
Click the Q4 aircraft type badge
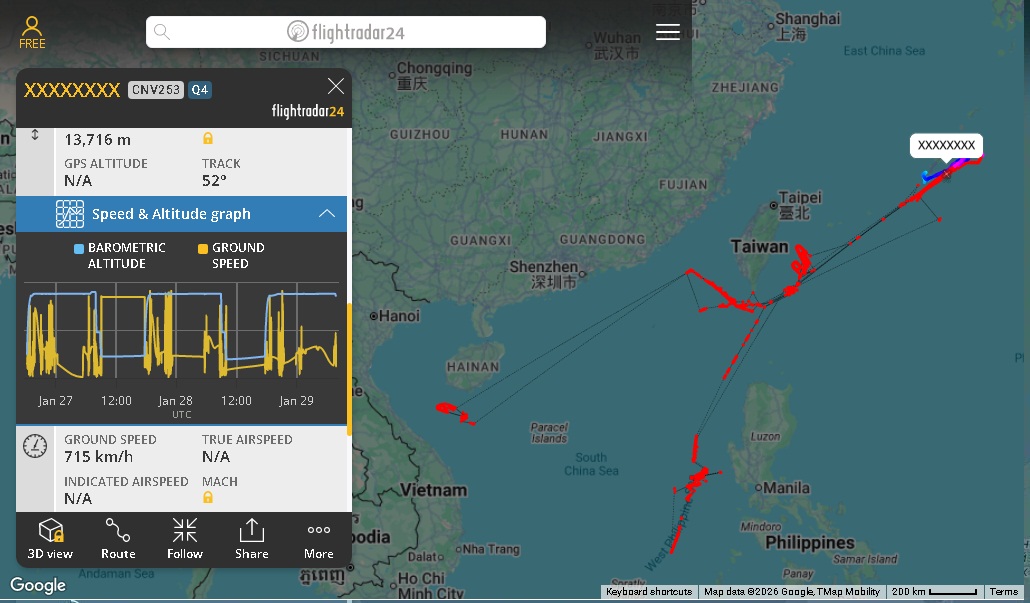[x=200, y=90]
